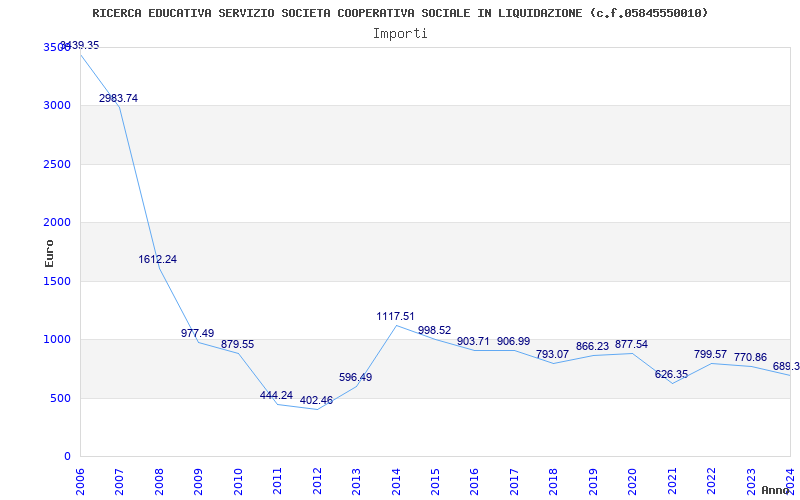Select the data value 626.35
Viewport: 800px width, 500px height.
(x=671, y=374)
